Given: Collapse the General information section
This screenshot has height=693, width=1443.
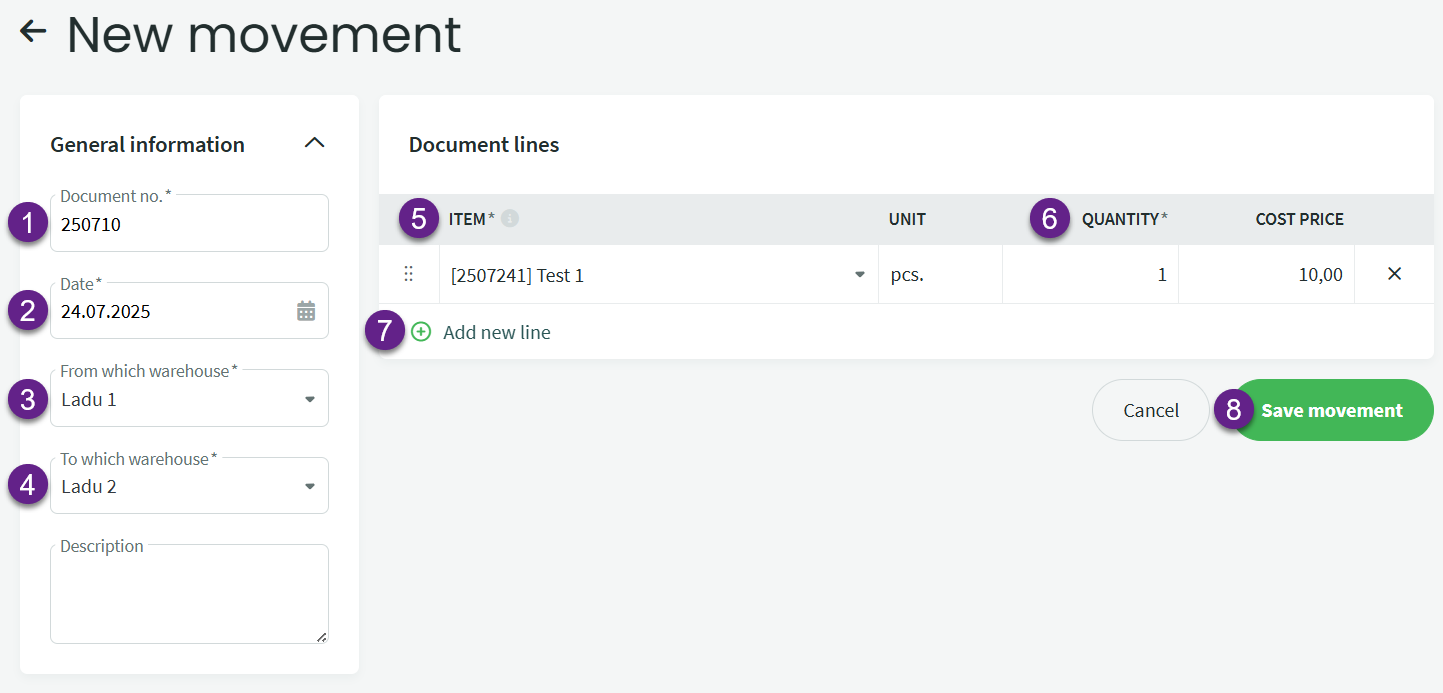Looking at the screenshot, I should click(314, 143).
